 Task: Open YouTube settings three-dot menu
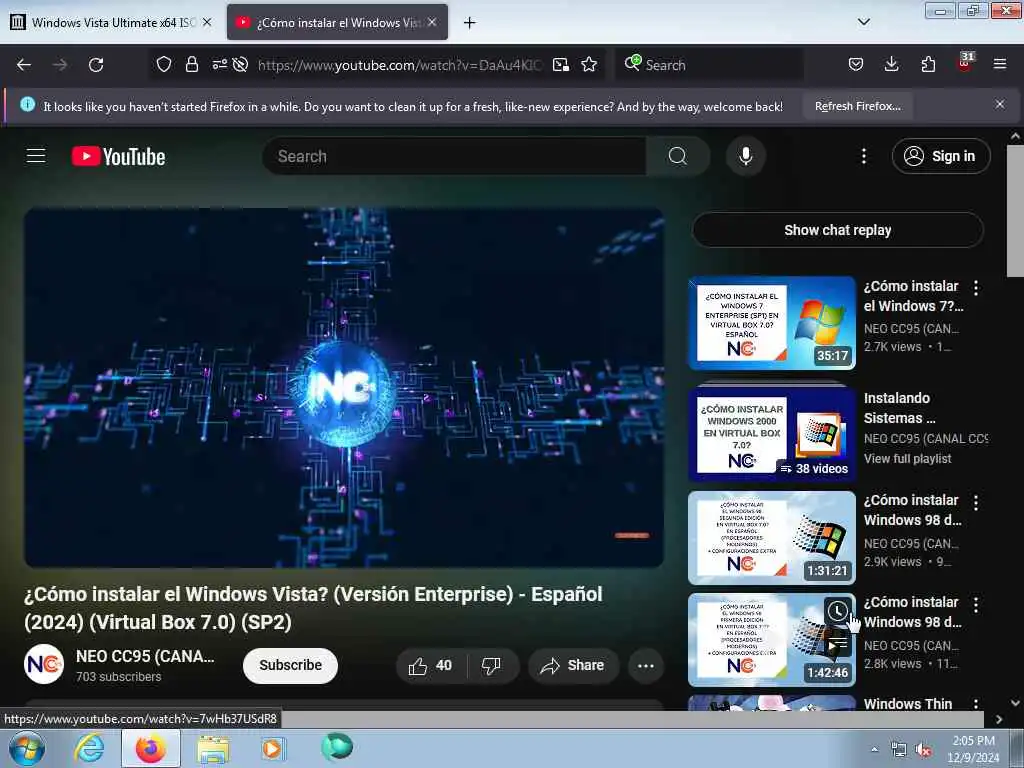tap(863, 156)
